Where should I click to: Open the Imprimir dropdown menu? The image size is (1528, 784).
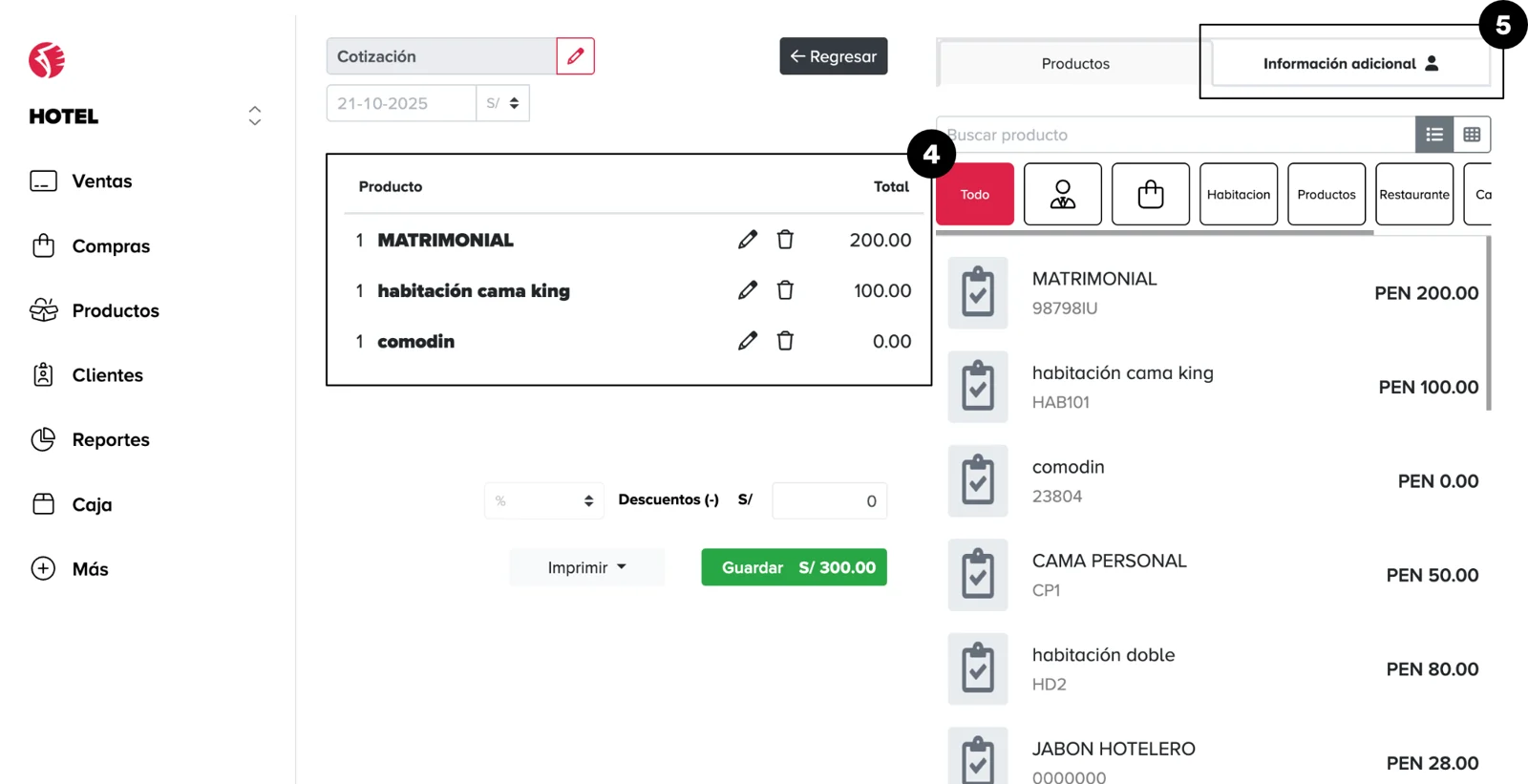point(586,567)
